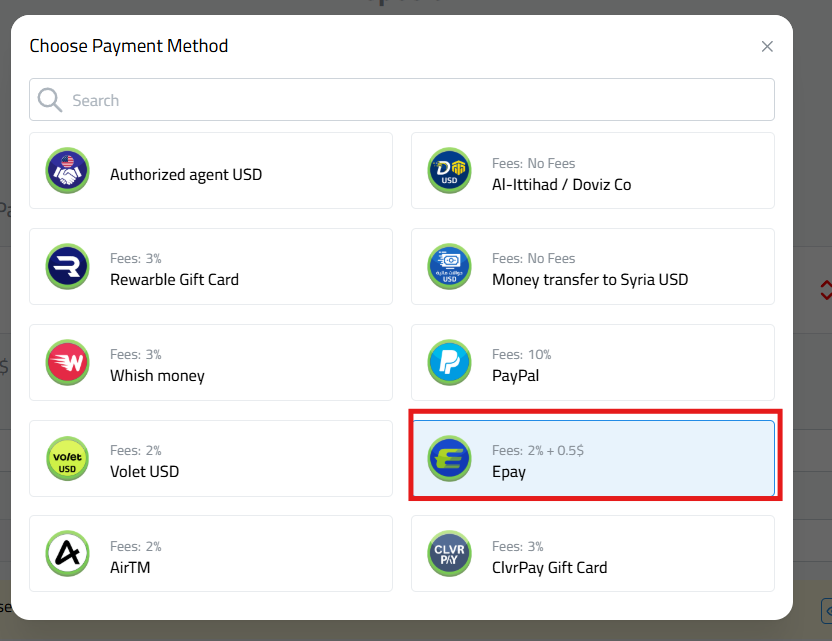Click the Rewarble Gift Card icon
This screenshot has width=832, height=641.
[x=67, y=266]
